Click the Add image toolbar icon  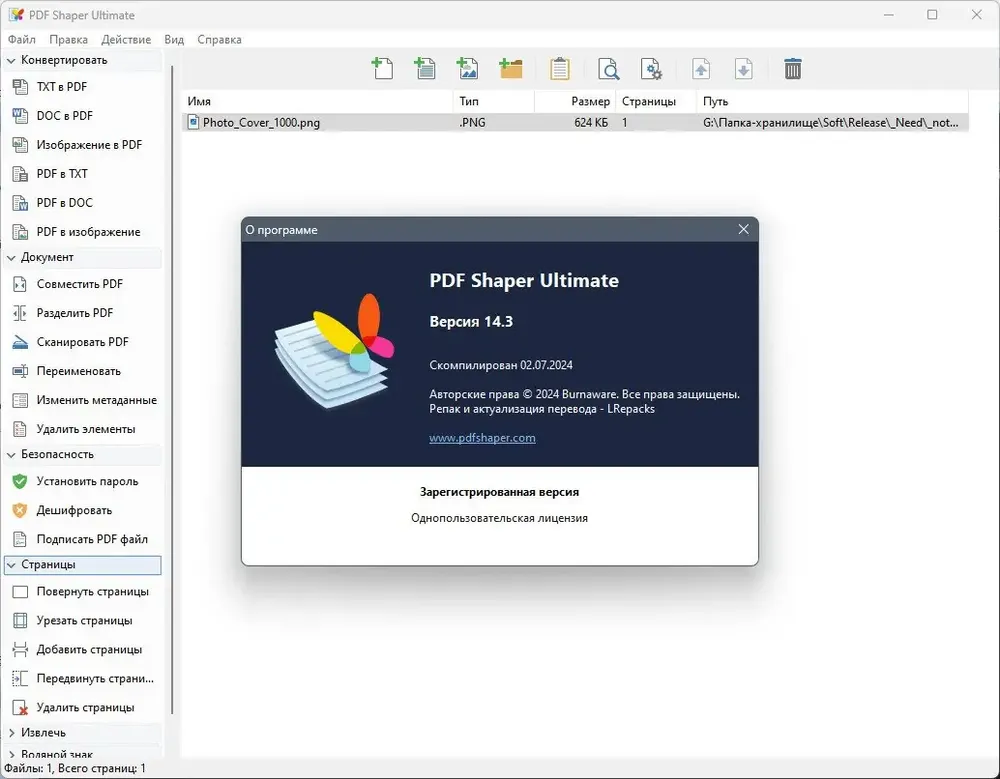tap(467, 68)
